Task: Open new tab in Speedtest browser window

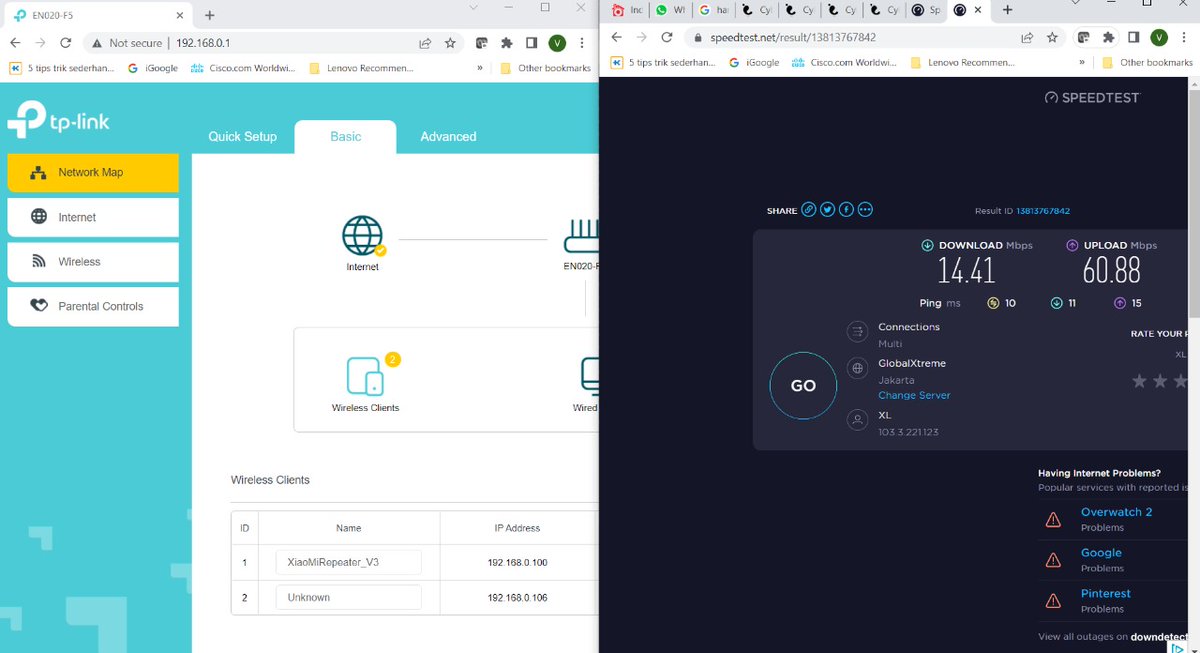Action: [x=1007, y=10]
